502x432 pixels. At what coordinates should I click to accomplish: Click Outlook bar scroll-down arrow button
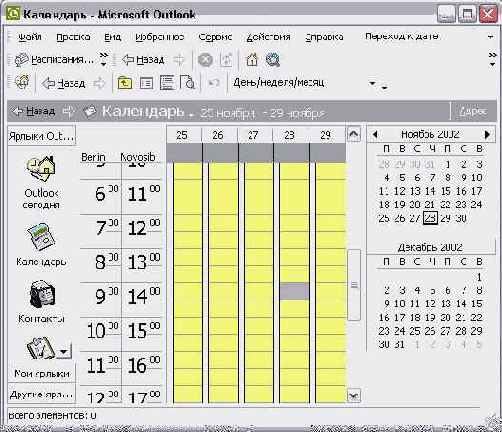[x=64, y=352]
